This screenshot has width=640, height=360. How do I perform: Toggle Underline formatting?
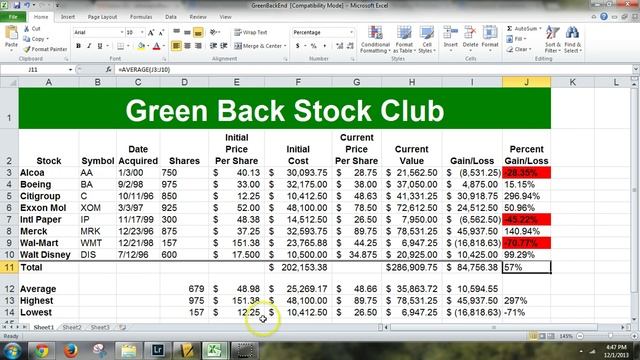pyautogui.click(x=100, y=46)
